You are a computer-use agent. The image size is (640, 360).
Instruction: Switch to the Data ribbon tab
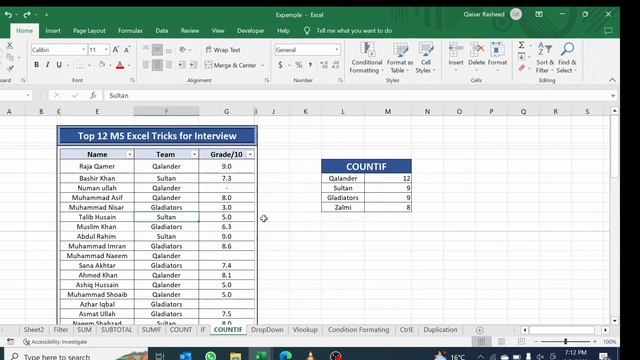click(162, 31)
